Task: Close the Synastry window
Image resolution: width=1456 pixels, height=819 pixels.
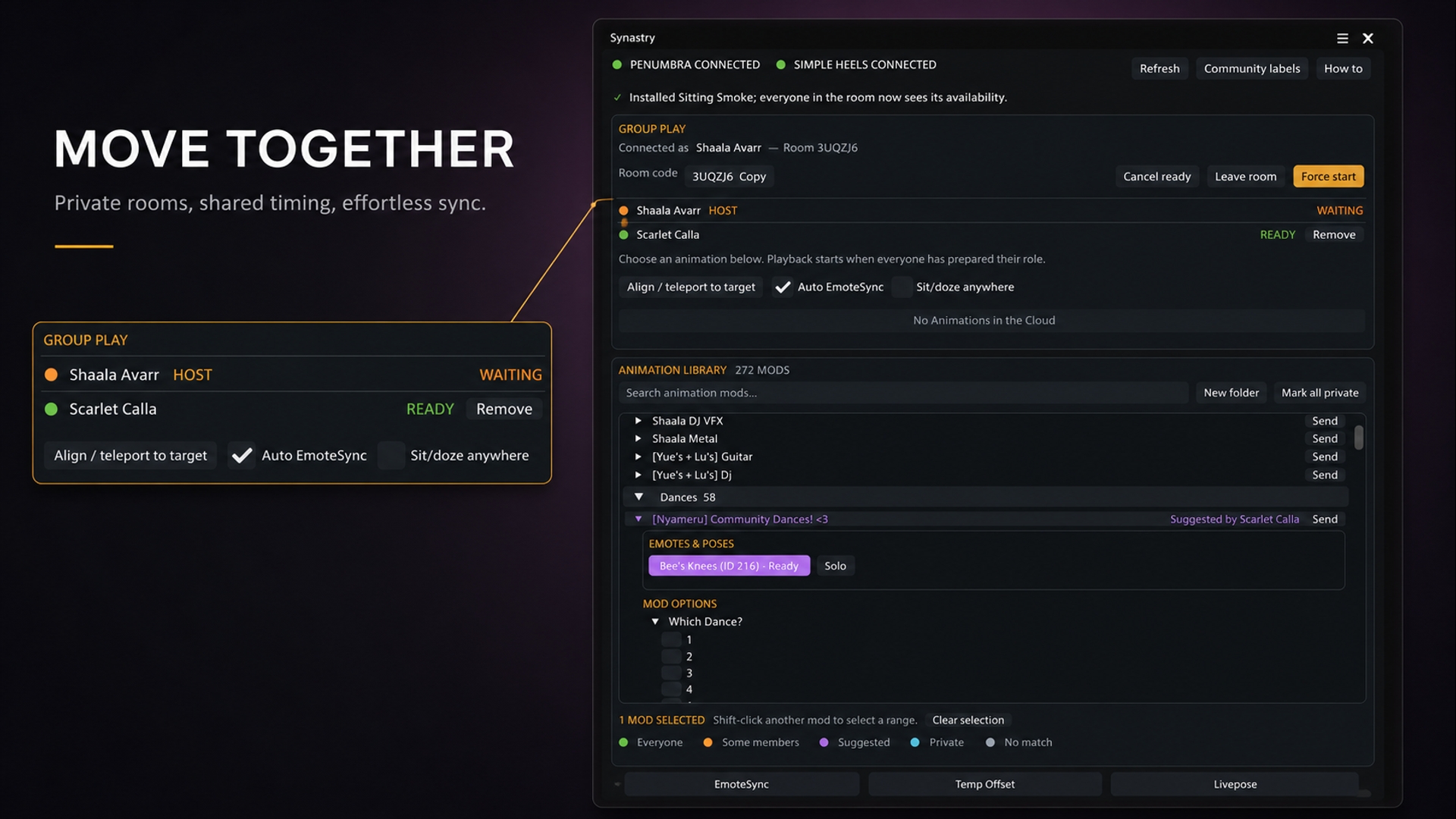Action: pos(1368,38)
